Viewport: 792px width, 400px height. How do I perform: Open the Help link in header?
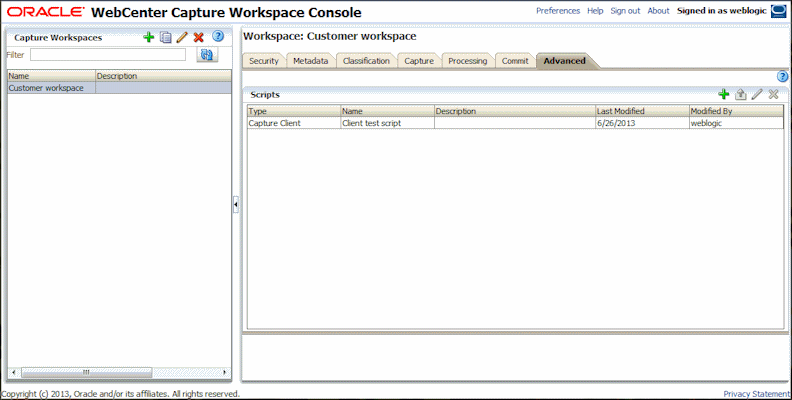click(595, 11)
